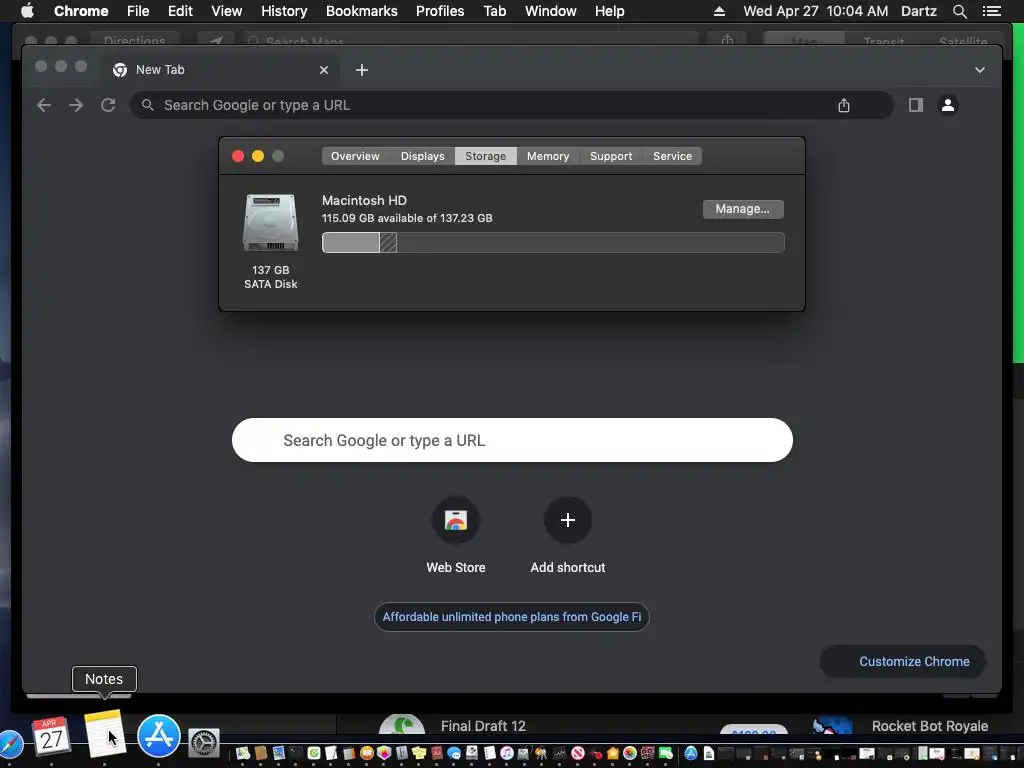Open Maps icon in the Dock
Viewport: 1024px width, 768px height.
tap(242, 753)
